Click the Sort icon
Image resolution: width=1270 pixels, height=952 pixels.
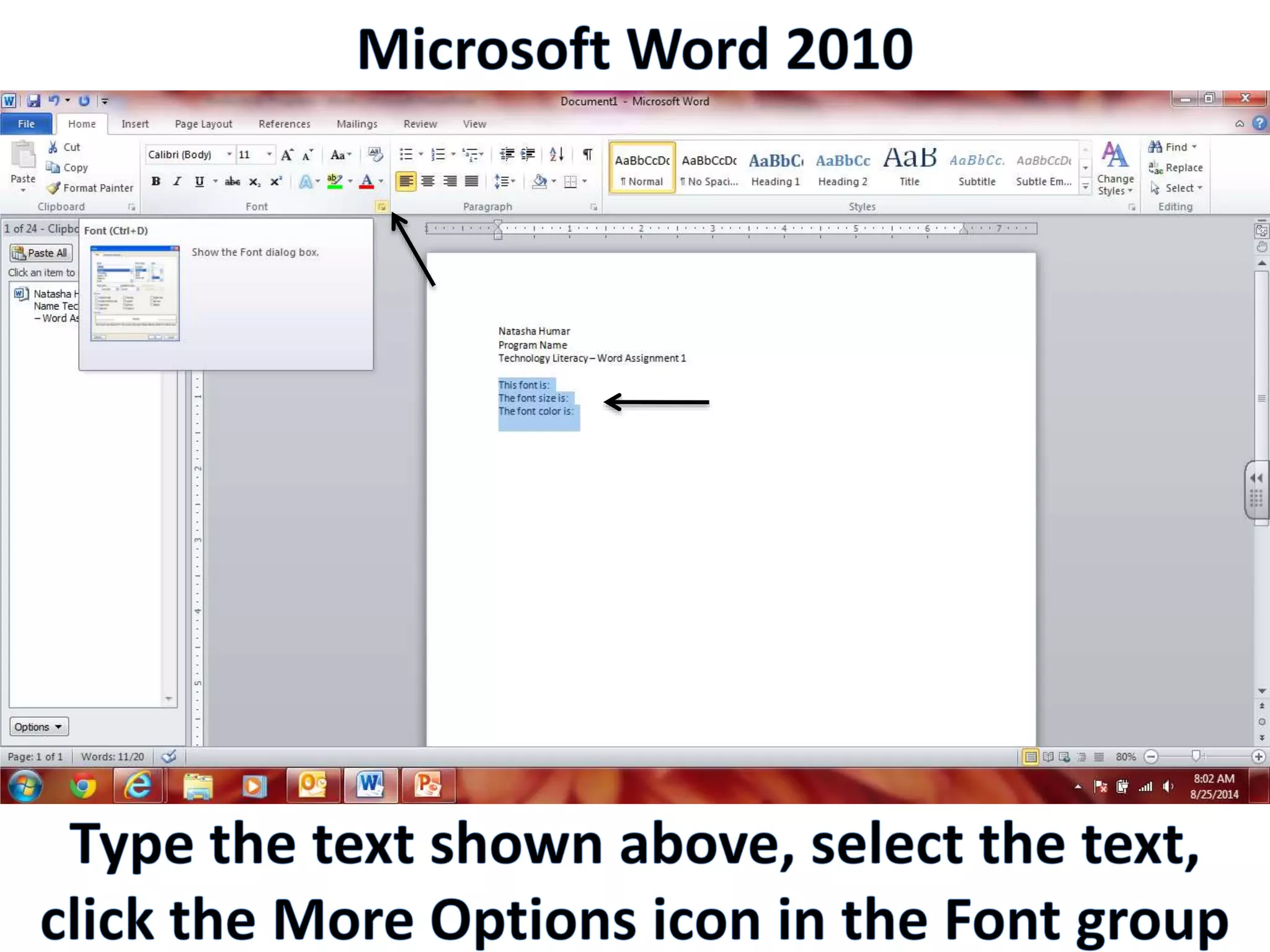pos(557,154)
